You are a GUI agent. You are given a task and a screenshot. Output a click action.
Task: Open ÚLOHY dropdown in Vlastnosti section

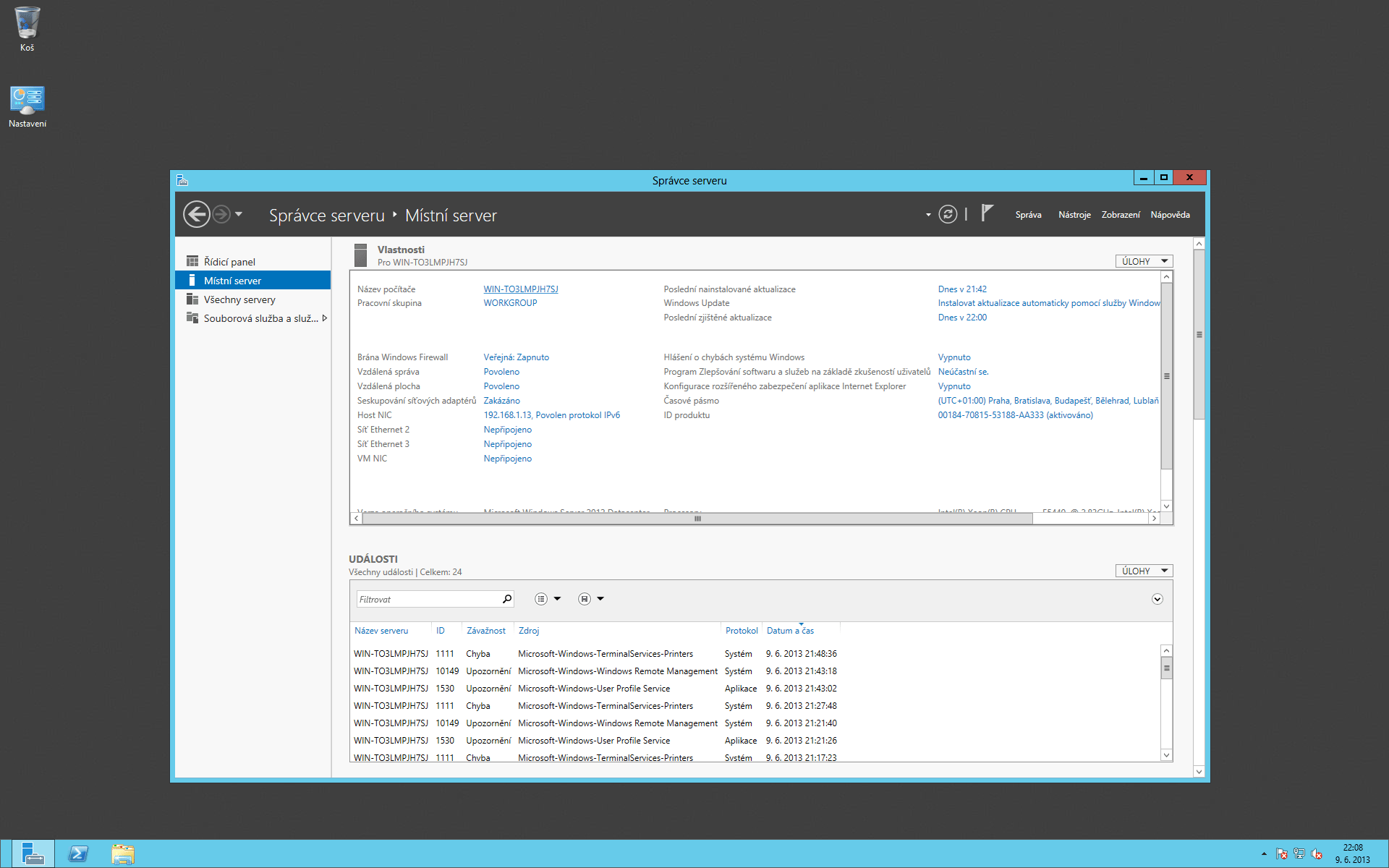point(1144,262)
